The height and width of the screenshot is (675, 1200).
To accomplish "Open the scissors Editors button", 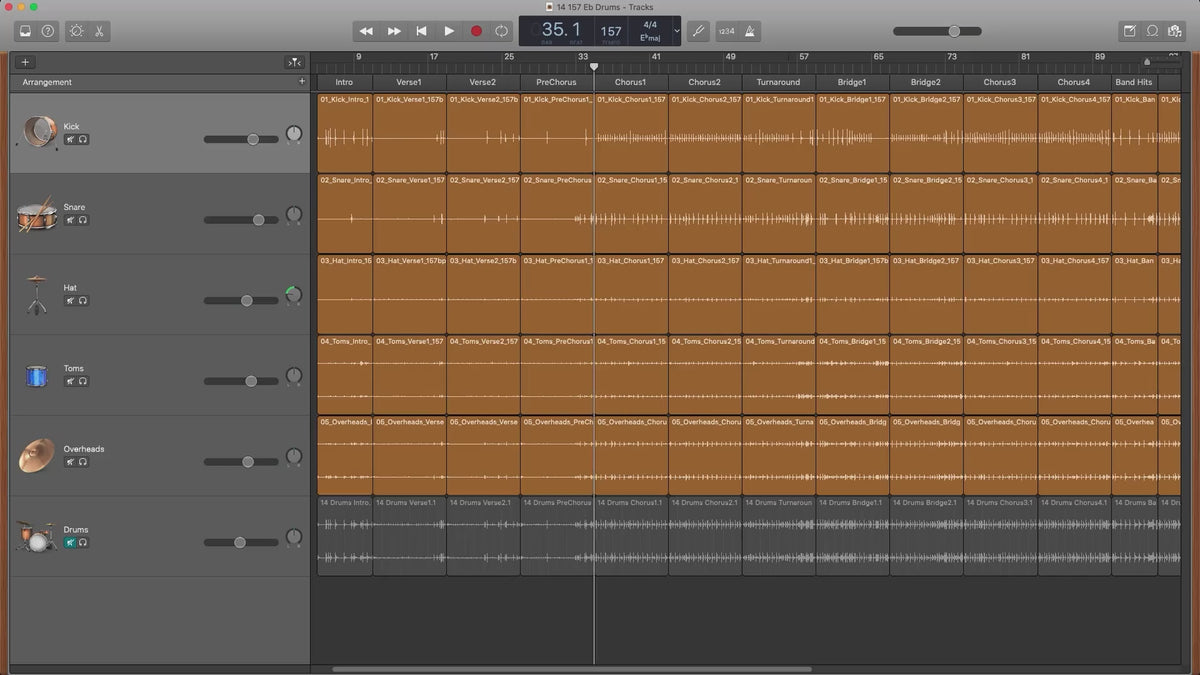I will 99,31.
